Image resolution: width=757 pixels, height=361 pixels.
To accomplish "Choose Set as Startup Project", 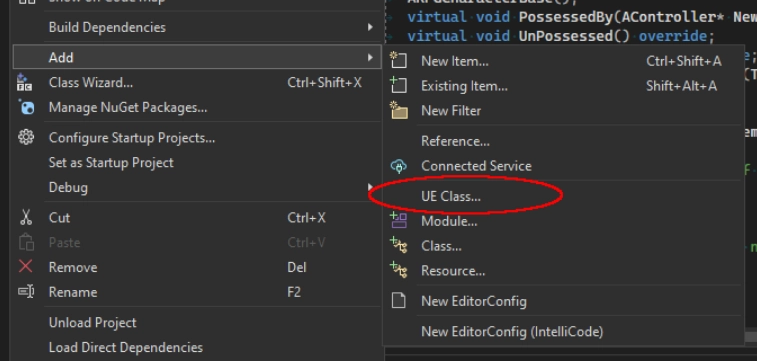I will tap(196, 163).
